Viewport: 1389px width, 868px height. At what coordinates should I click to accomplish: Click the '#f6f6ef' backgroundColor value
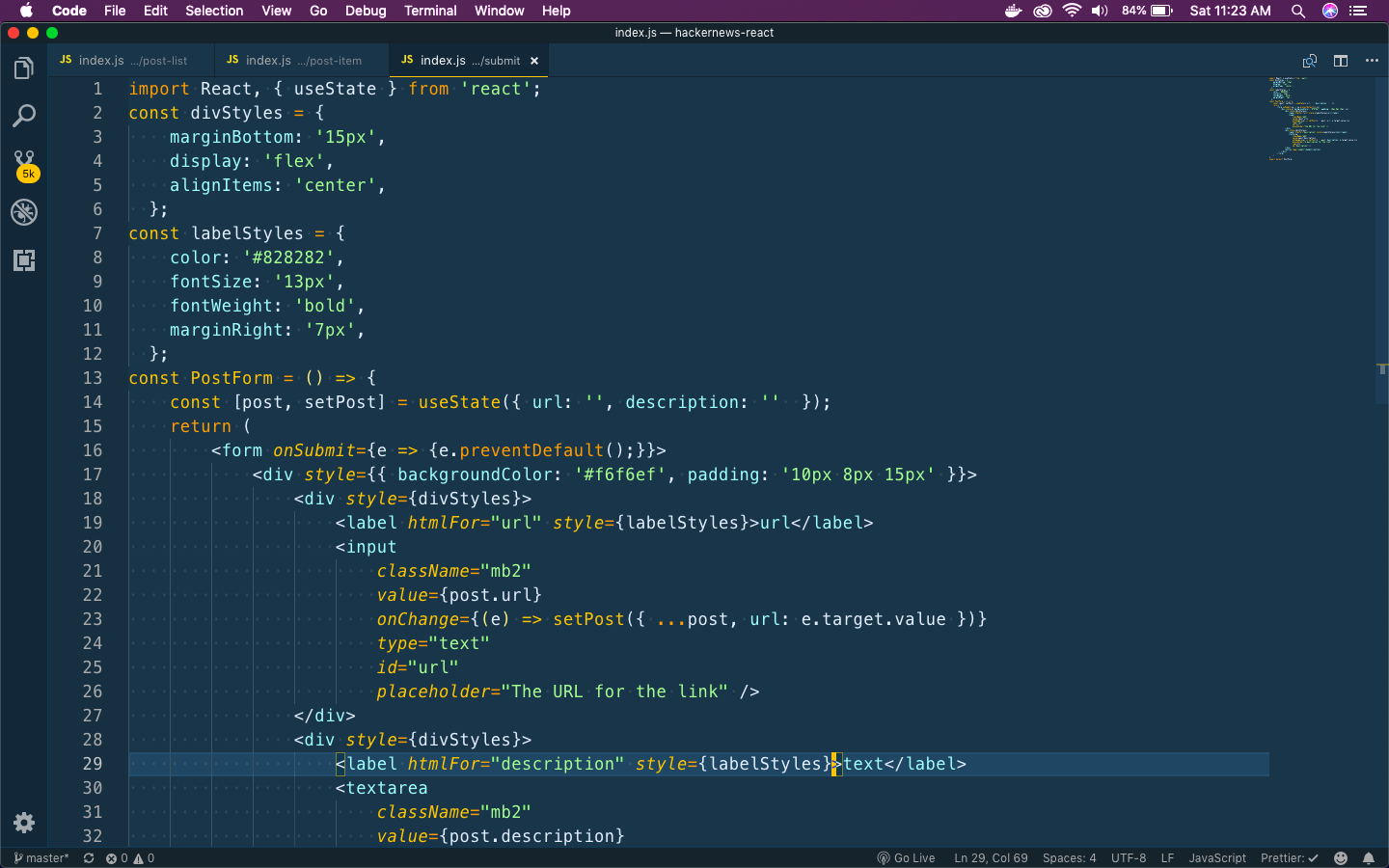[620, 475]
